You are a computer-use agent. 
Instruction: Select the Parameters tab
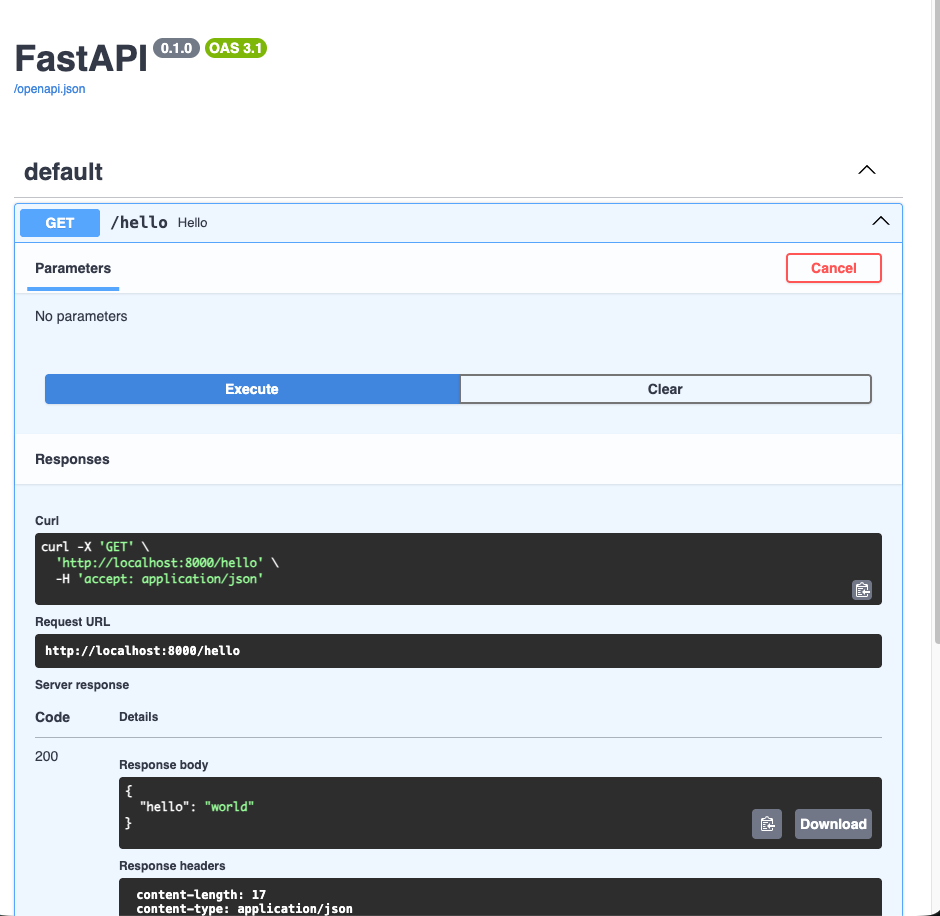tap(72, 268)
